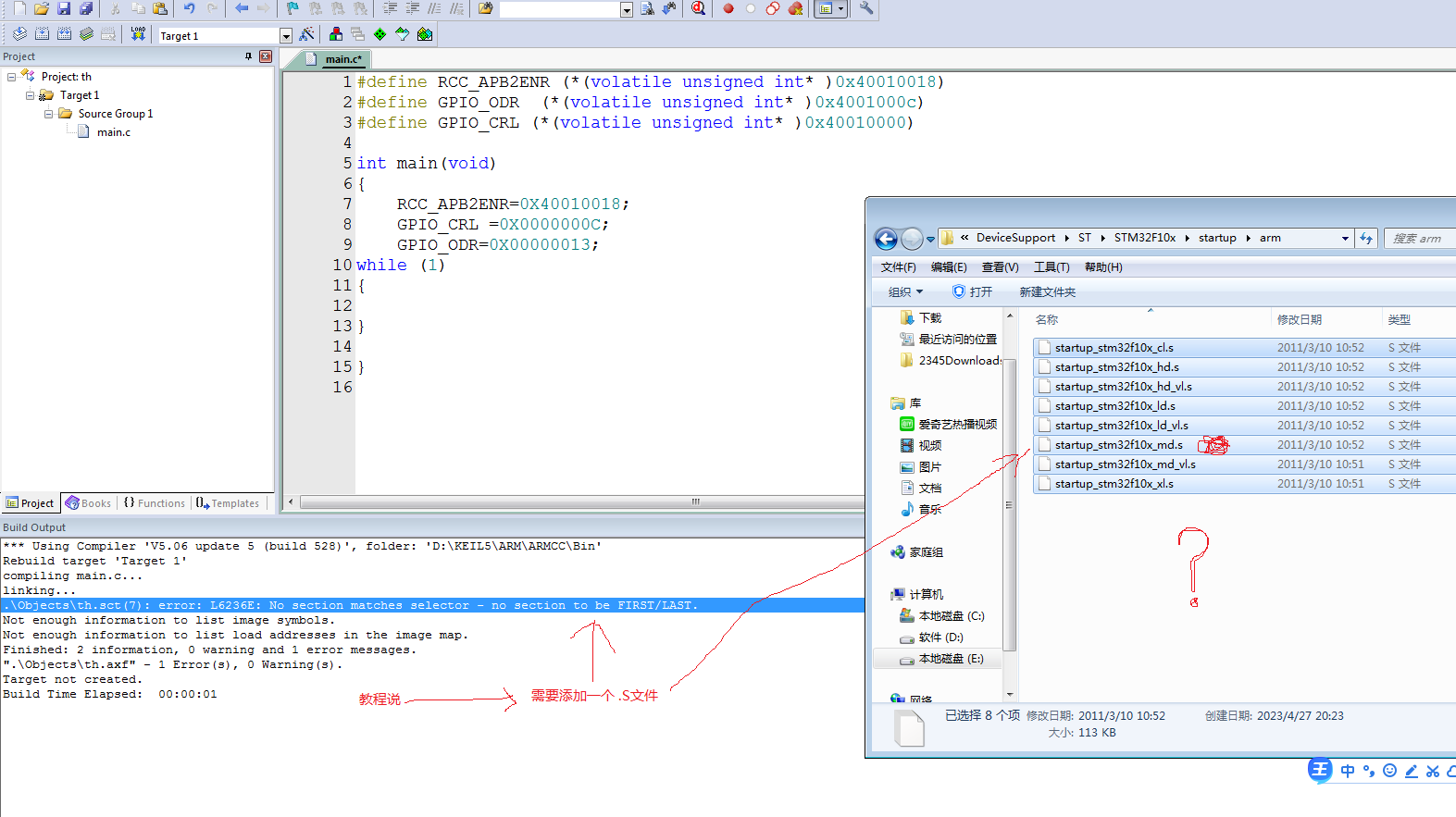1456x817 pixels.
Task: Click the Save All icon
Action: pos(86,8)
